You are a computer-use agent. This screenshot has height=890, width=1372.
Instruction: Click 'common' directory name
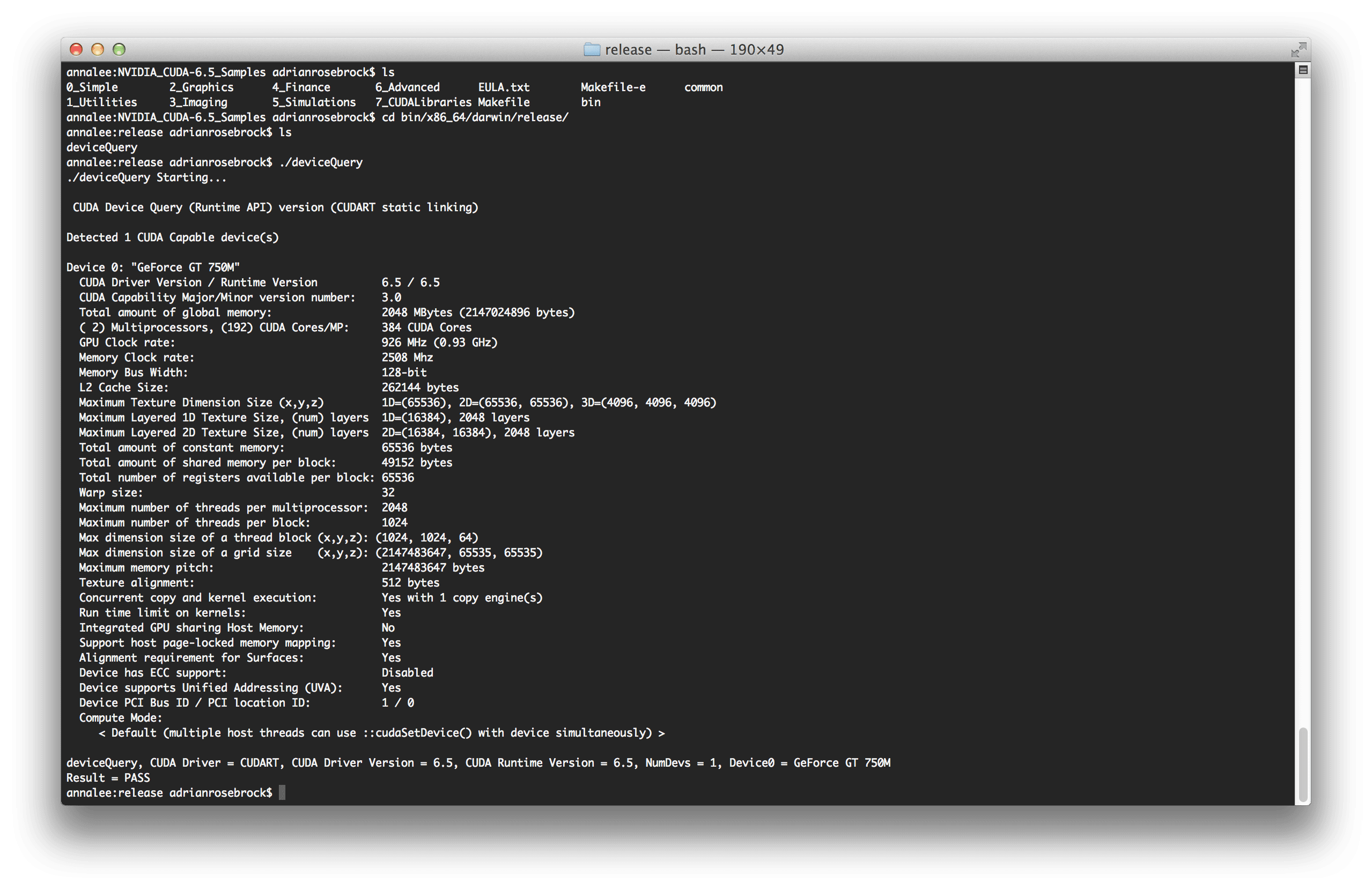(x=703, y=87)
